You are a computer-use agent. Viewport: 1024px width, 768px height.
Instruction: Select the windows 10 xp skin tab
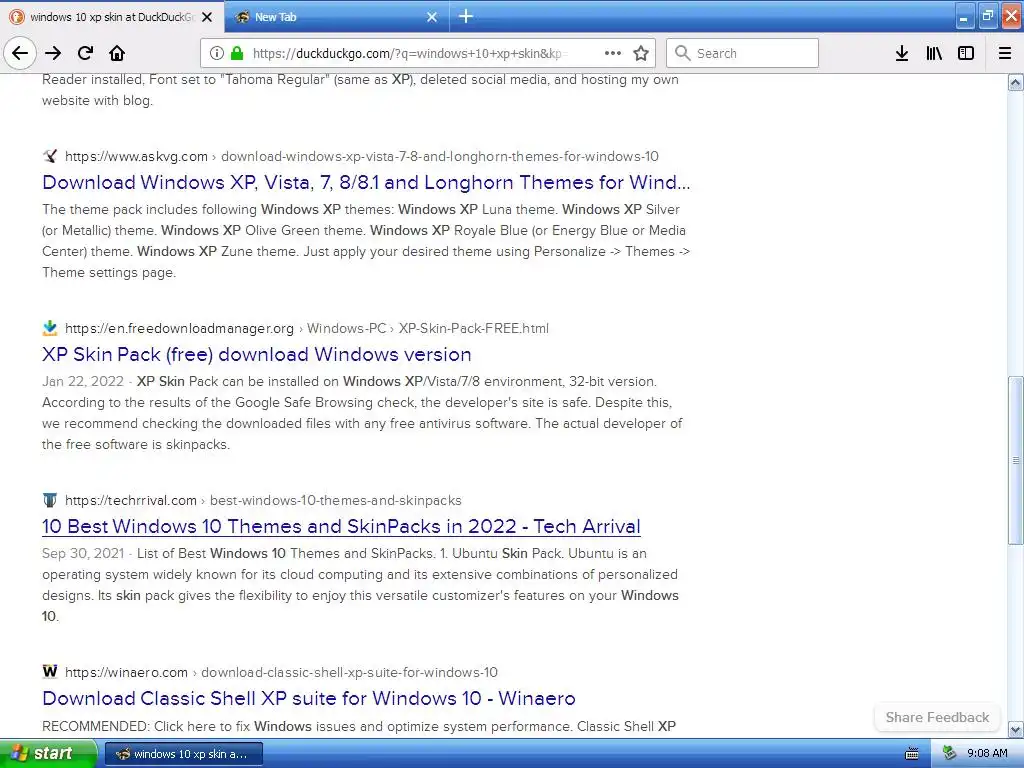pos(112,17)
